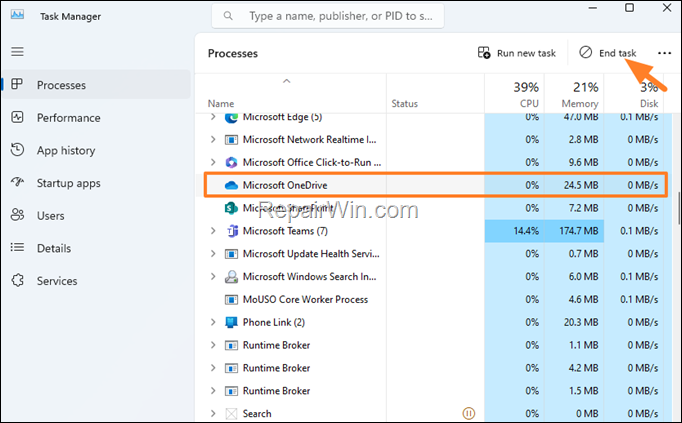Click the 24.5 MB OneDrive memory value
Screen dimensions: 682x423
[581, 185]
